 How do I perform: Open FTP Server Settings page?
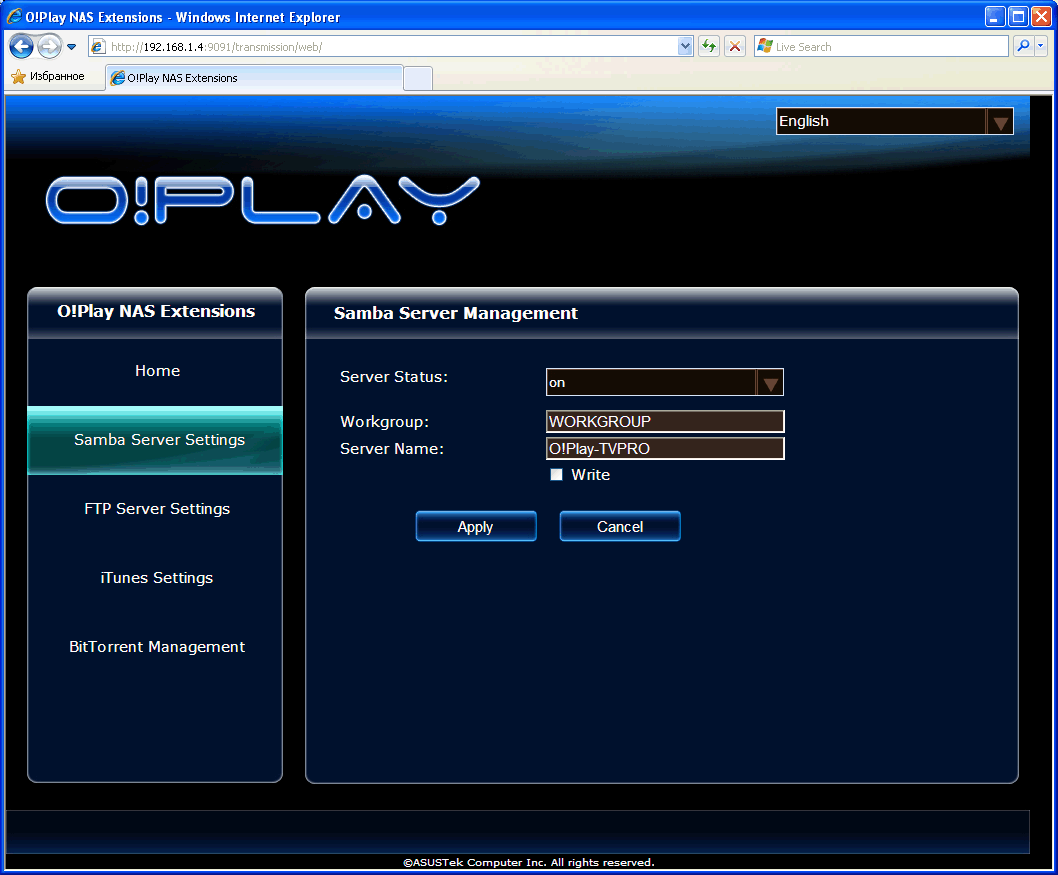point(157,509)
